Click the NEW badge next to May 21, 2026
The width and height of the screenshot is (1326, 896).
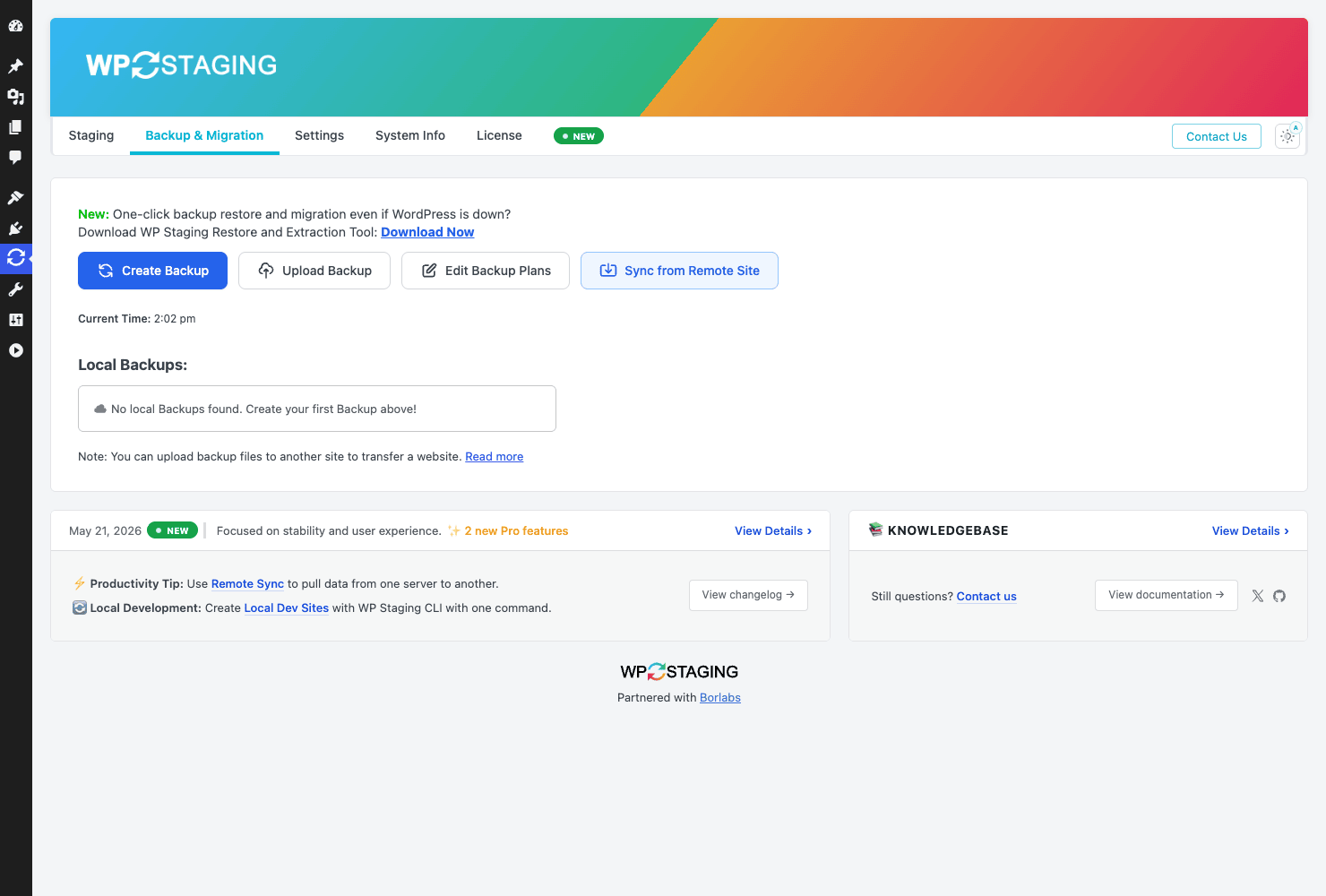coord(172,530)
